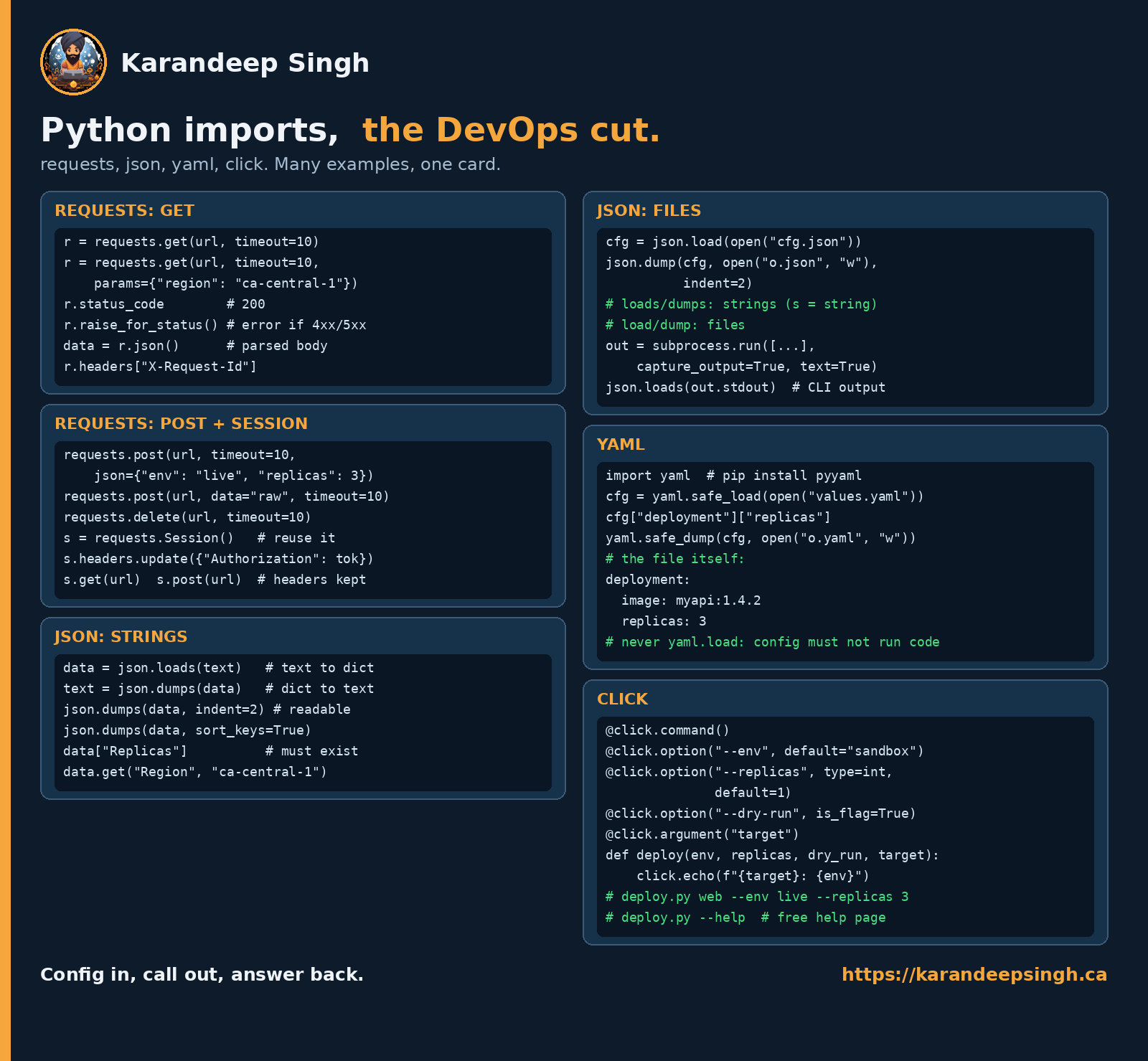The height and width of the screenshot is (1061, 1148).
Task: Click the 'REQUESTS: POST + SESSION' heading
Action: click(181, 423)
